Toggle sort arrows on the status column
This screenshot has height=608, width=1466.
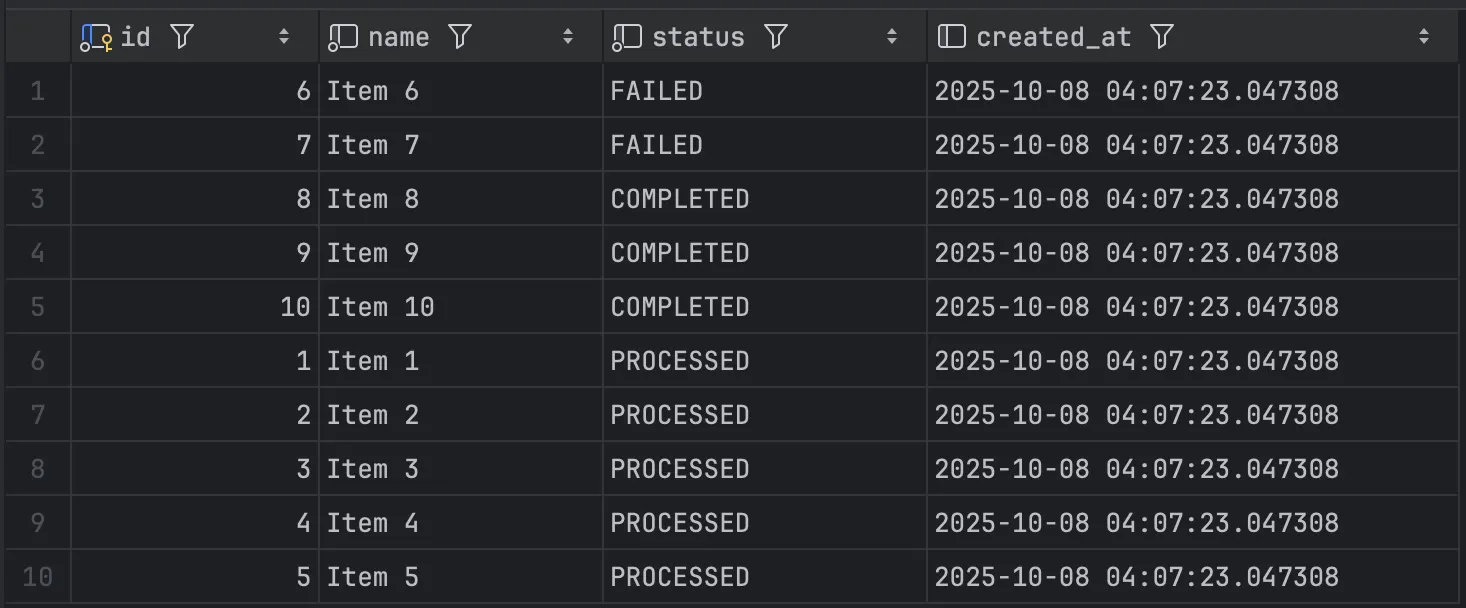892,37
